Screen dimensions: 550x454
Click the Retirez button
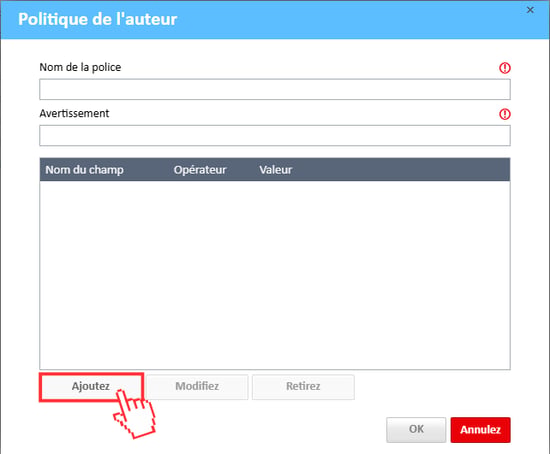pos(303,387)
